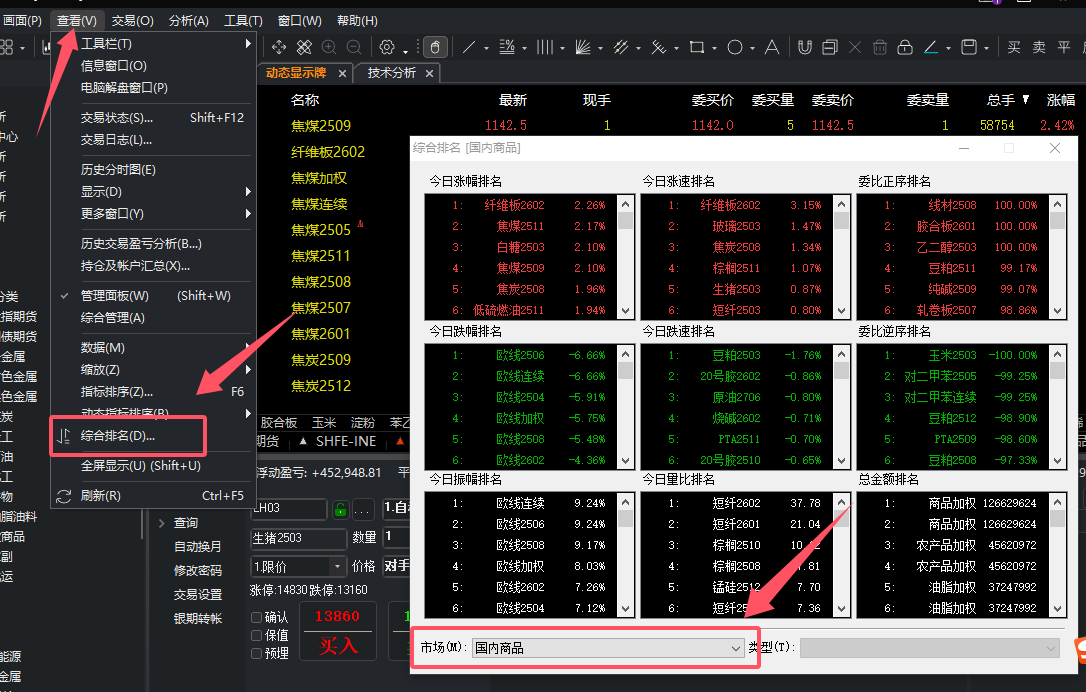Image resolution: width=1086 pixels, height=692 pixels.
Task: Click the padlock lock drawings icon
Action: point(905,47)
